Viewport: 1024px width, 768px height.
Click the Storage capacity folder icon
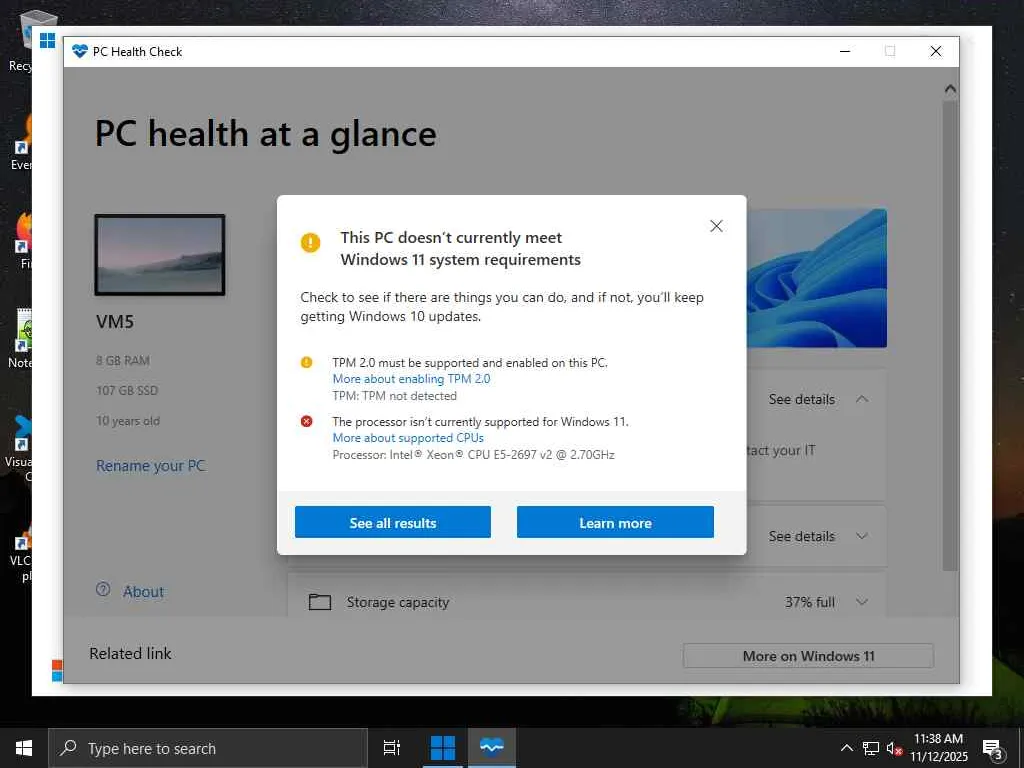pos(319,601)
